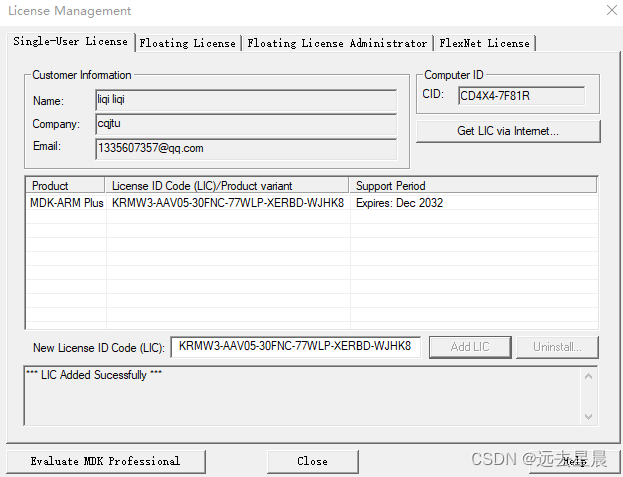Click the Company field showing cqjtu
The height and width of the screenshot is (477, 623).
click(x=246, y=124)
